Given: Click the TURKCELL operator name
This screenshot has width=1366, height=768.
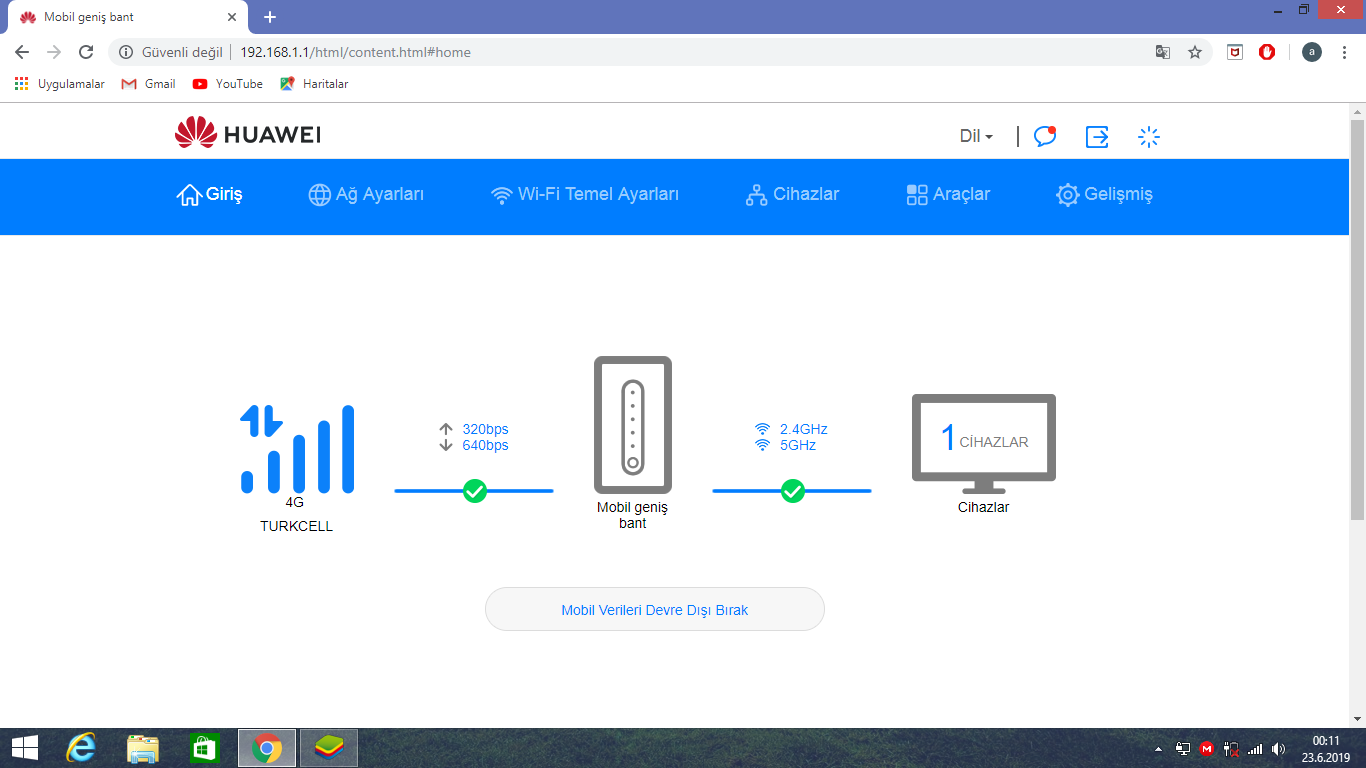Looking at the screenshot, I should click(x=297, y=526).
